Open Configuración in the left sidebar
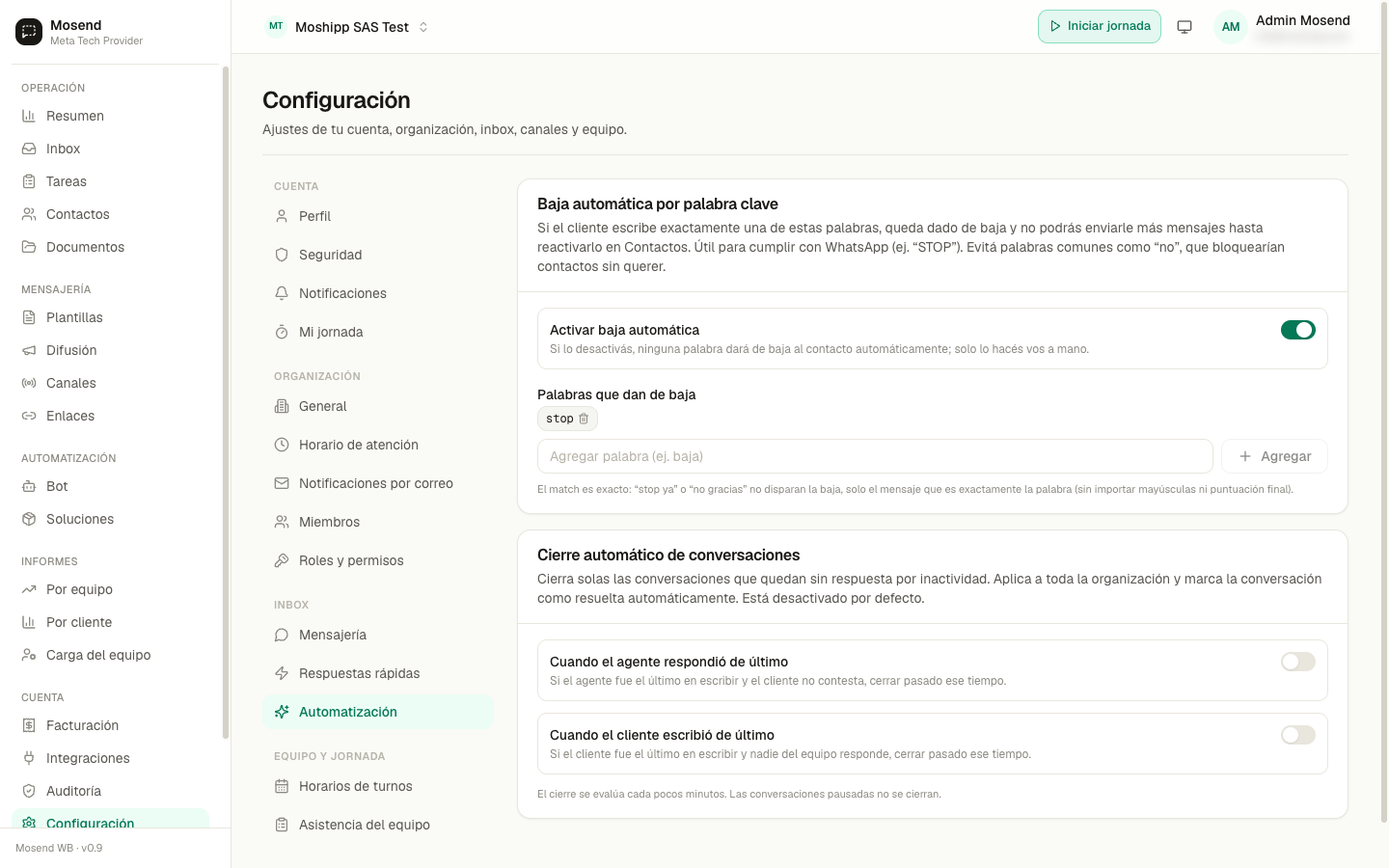 point(110,820)
